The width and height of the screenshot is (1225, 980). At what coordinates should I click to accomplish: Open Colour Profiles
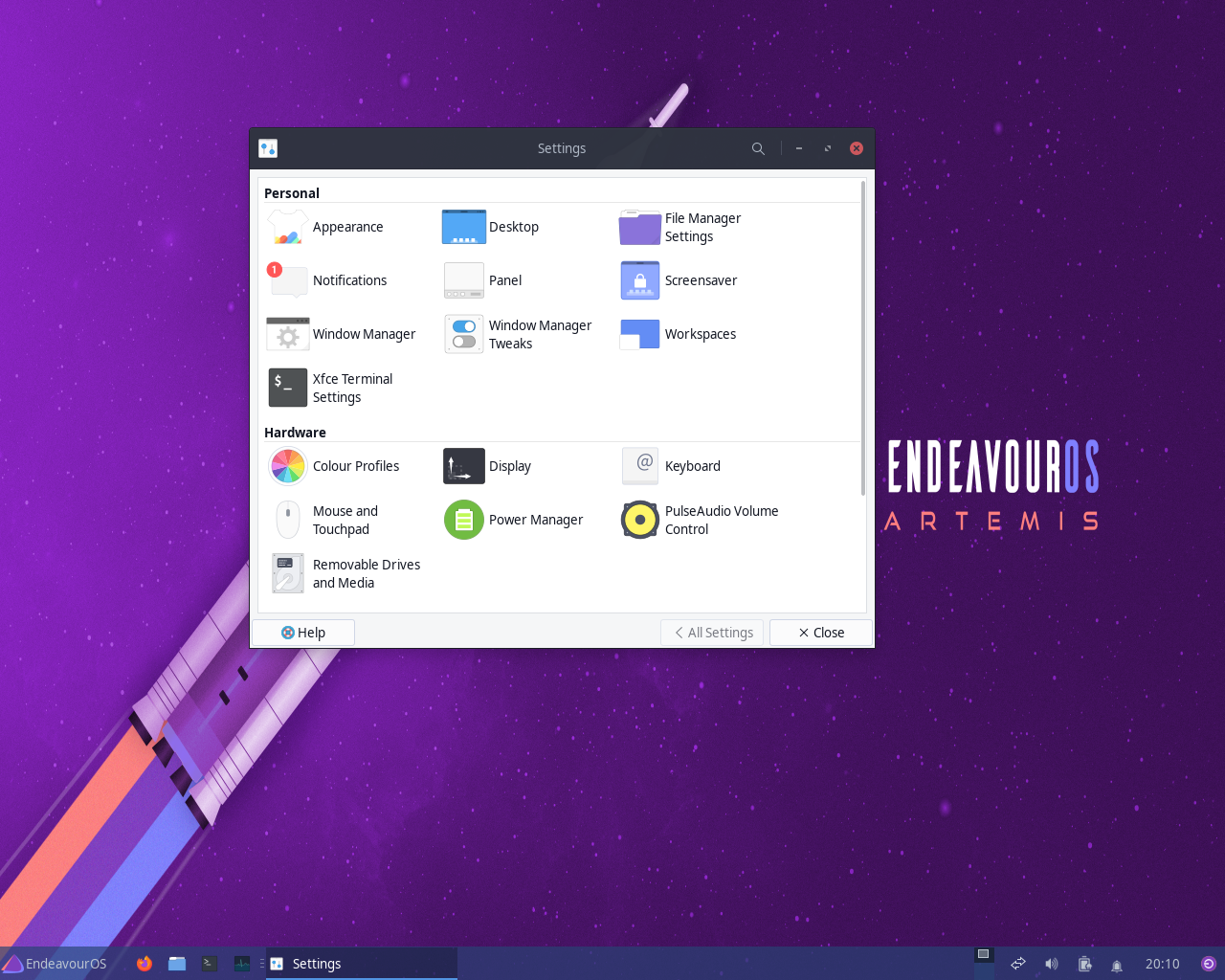(x=334, y=466)
